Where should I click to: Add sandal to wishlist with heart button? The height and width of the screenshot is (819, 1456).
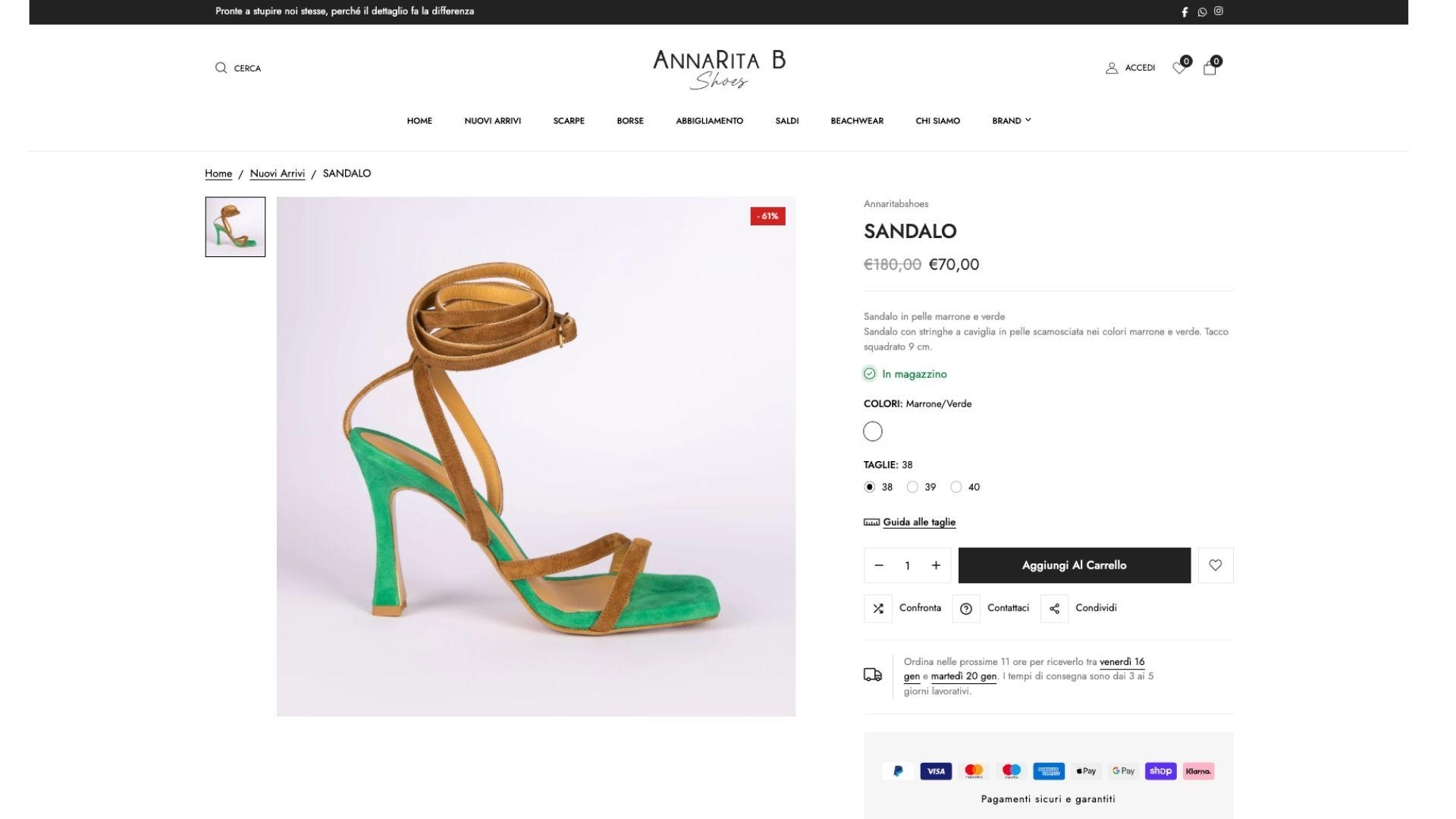tap(1216, 566)
